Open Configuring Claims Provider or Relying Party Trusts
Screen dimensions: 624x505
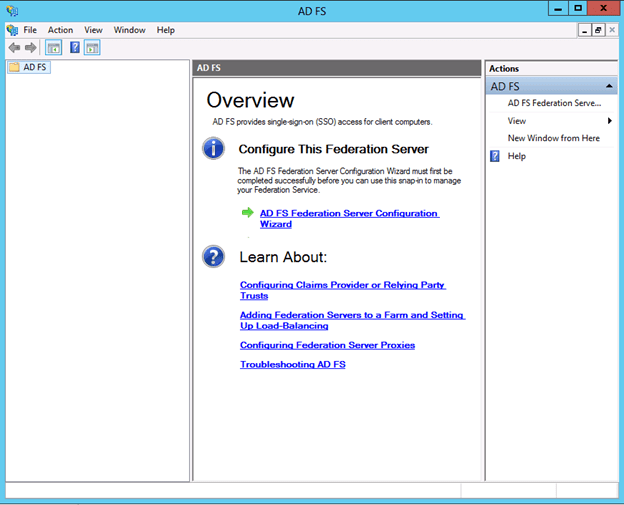(343, 290)
